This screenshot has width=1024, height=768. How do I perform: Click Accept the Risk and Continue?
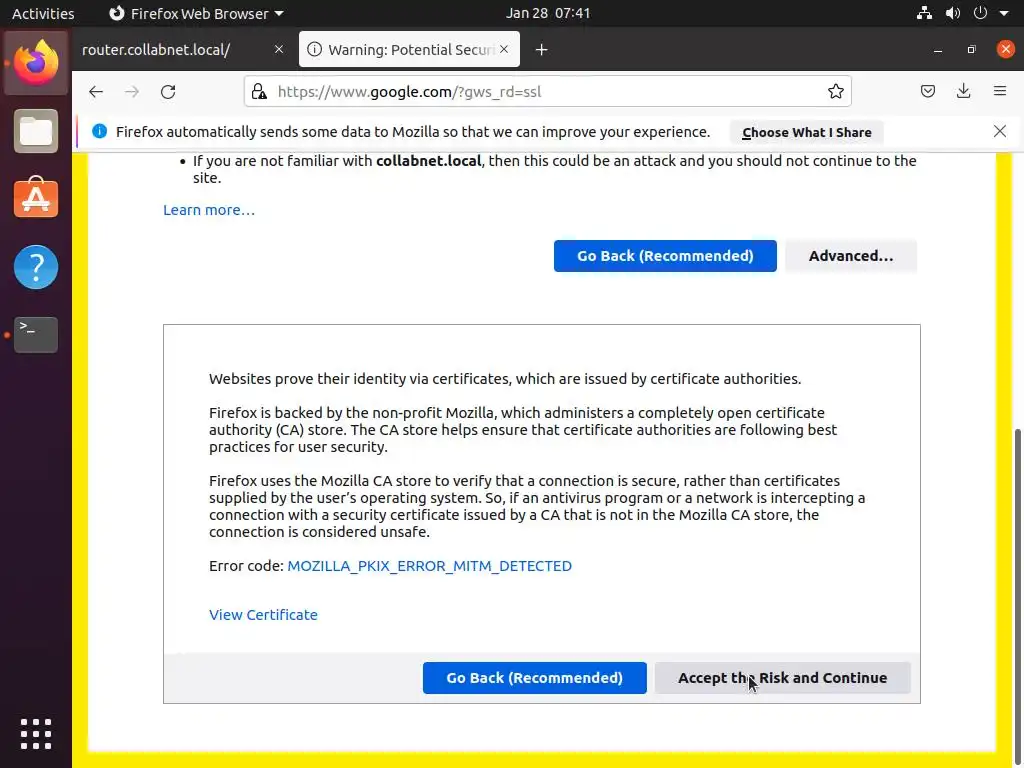pyautogui.click(x=782, y=678)
